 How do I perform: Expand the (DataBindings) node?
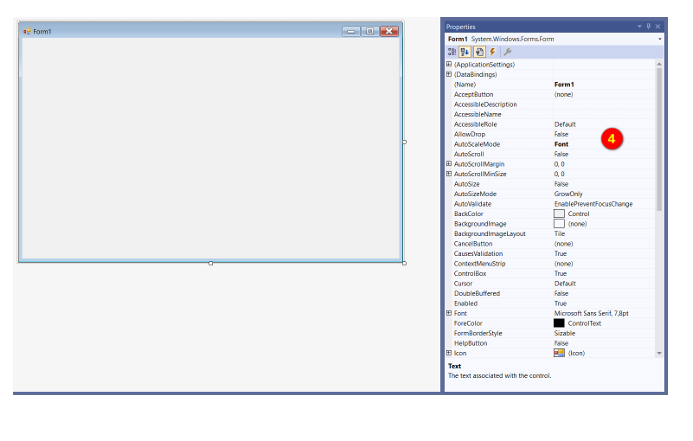click(449, 74)
